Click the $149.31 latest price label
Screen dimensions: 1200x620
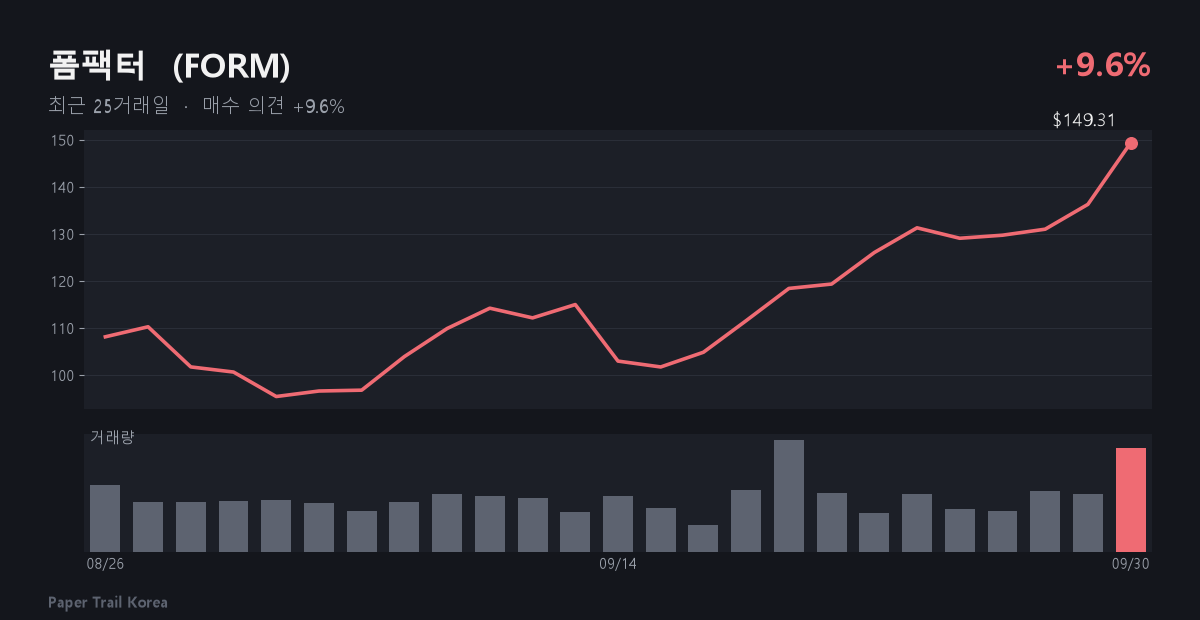point(1084,120)
